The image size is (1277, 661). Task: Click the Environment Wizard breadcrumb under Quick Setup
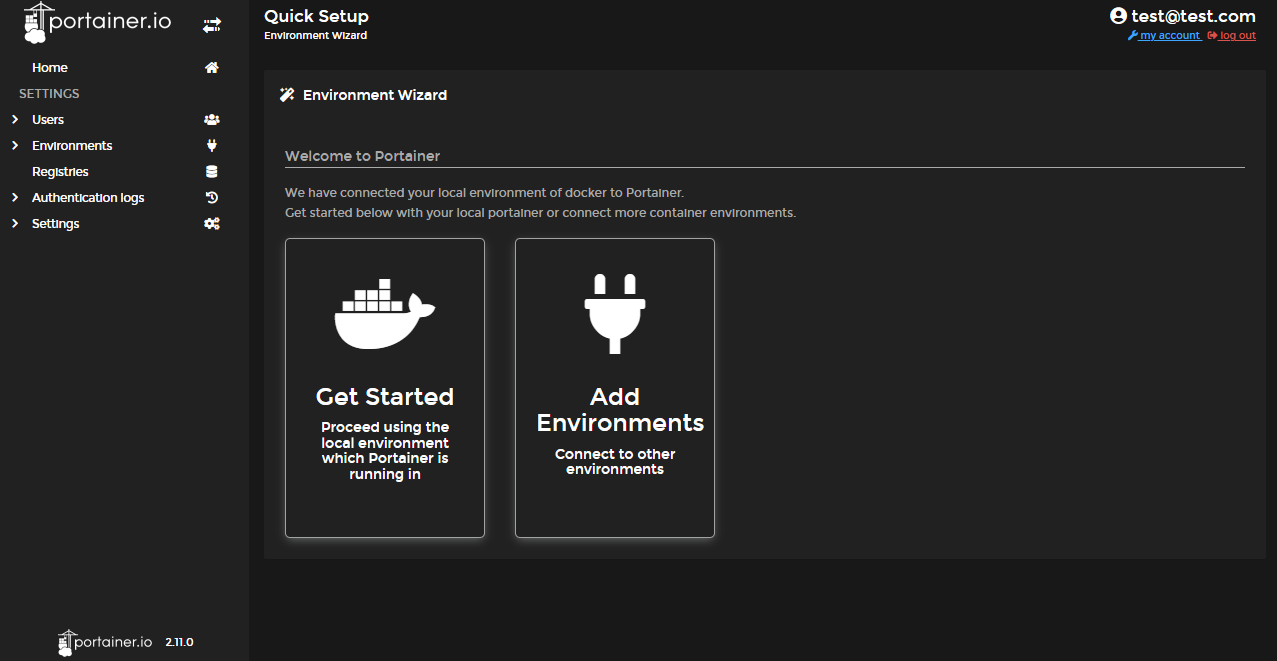click(x=315, y=36)
